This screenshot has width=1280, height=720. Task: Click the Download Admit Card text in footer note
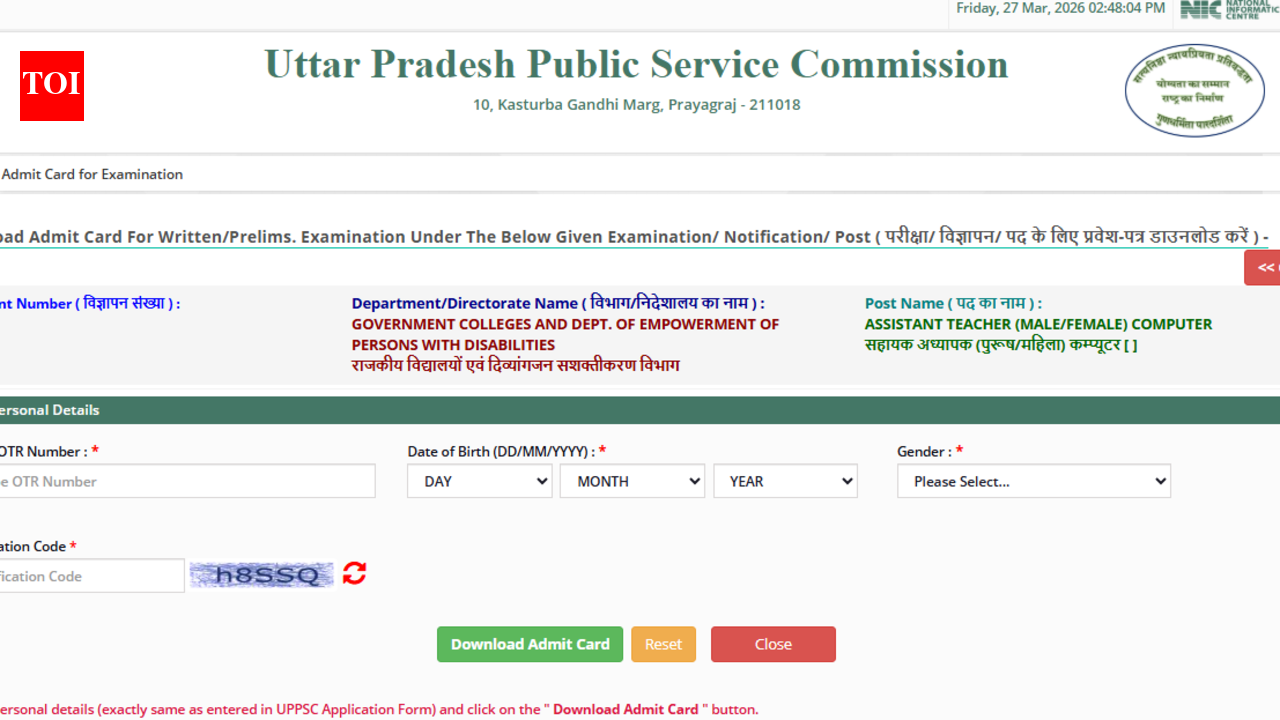tap(625, 709)
